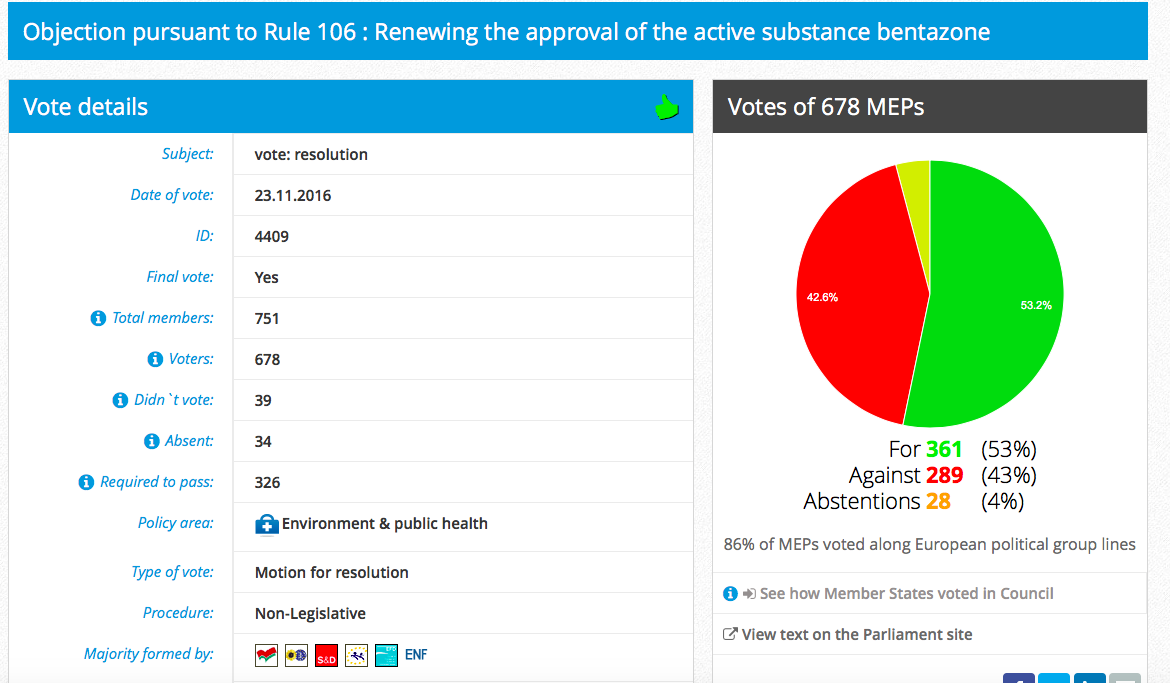Select the GUE/NGL red-green group logo
The width and height of the screenshot is (1170, 683).
coord(266,655)
